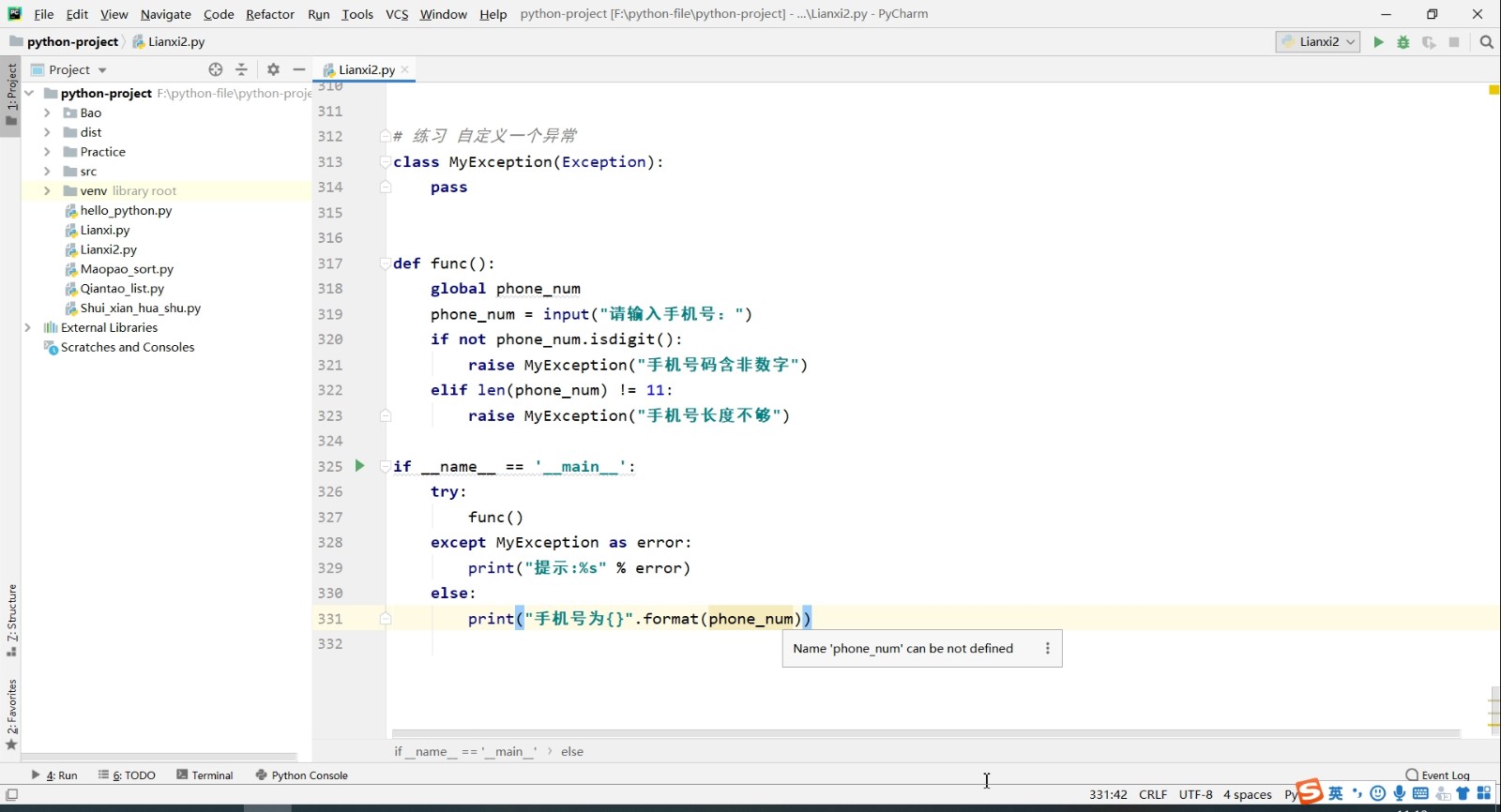
Task: Open Project panel settings gear
Action: coord(273,69)
